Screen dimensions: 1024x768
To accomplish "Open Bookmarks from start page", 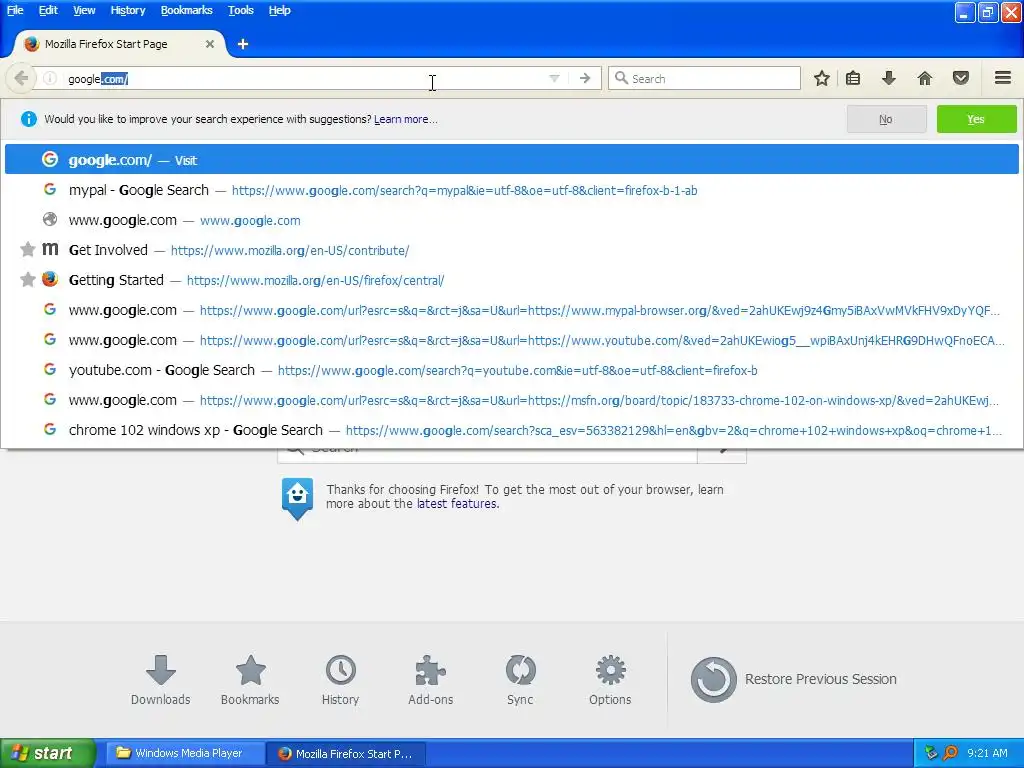I will pyautogui.click(x=250, y=680).
